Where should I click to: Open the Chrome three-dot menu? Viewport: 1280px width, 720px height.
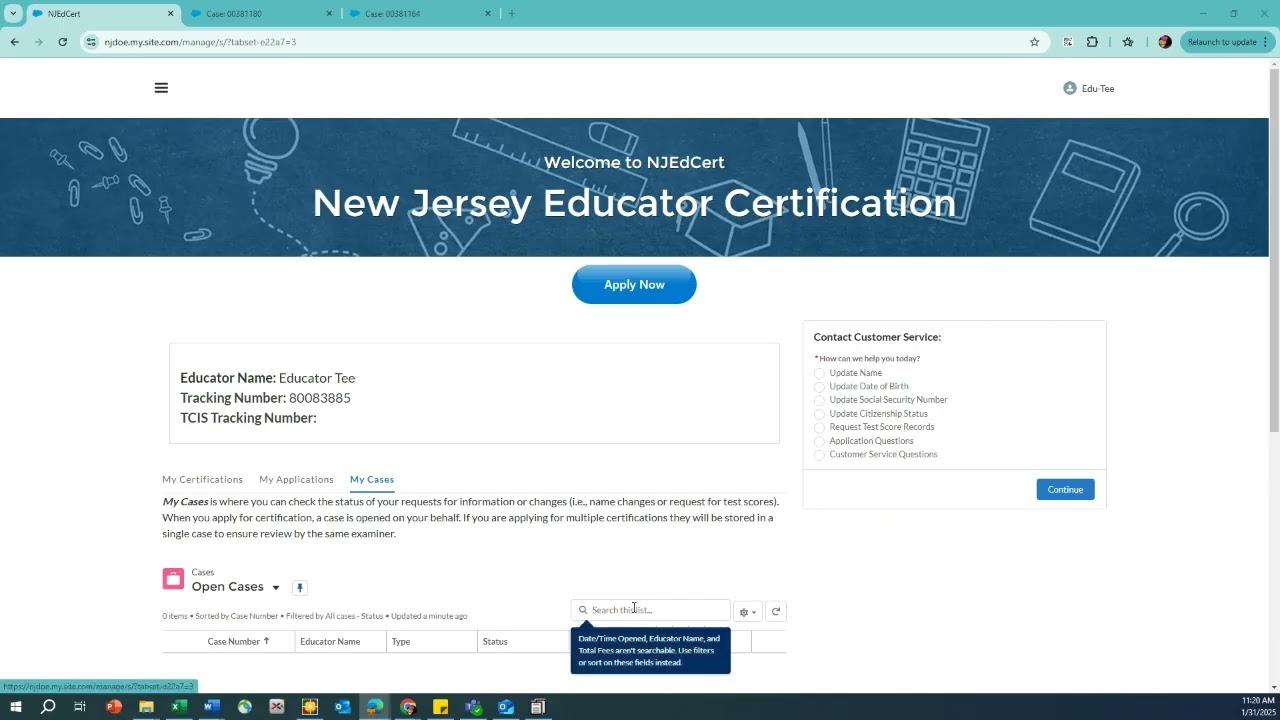(1266, 42)
